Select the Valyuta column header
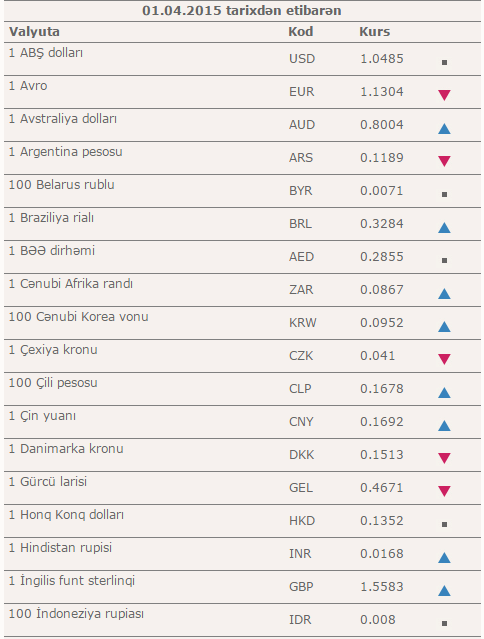 coord(34,32)
